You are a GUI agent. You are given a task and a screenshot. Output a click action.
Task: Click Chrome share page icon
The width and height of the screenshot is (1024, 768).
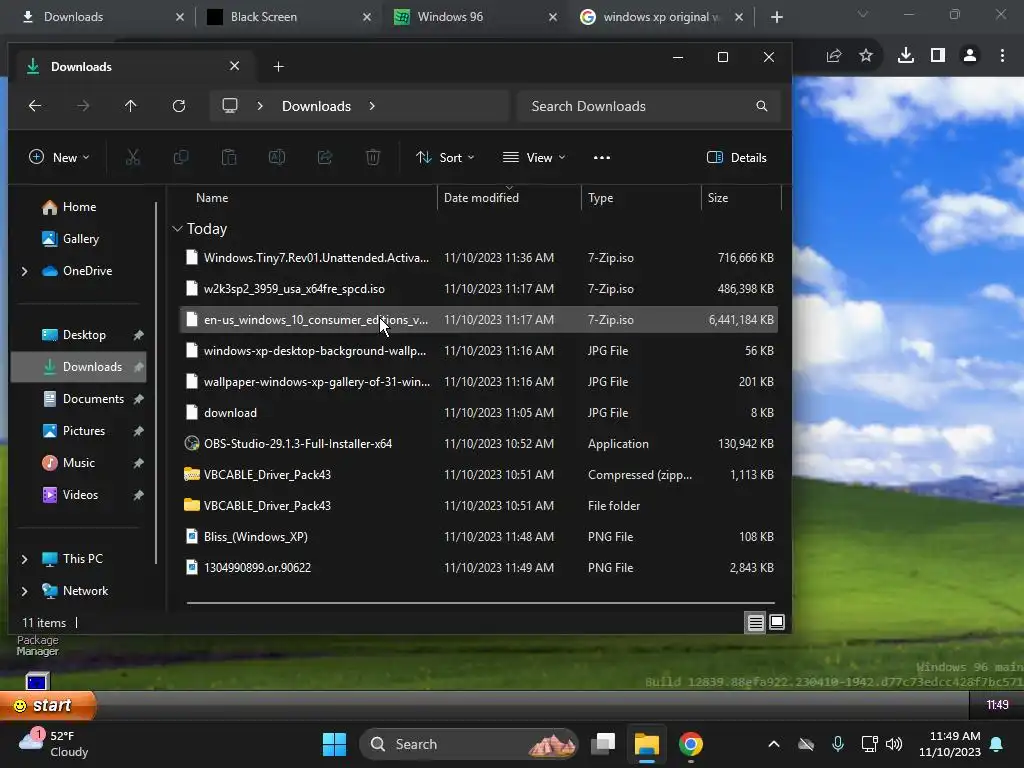click(834, 56)
